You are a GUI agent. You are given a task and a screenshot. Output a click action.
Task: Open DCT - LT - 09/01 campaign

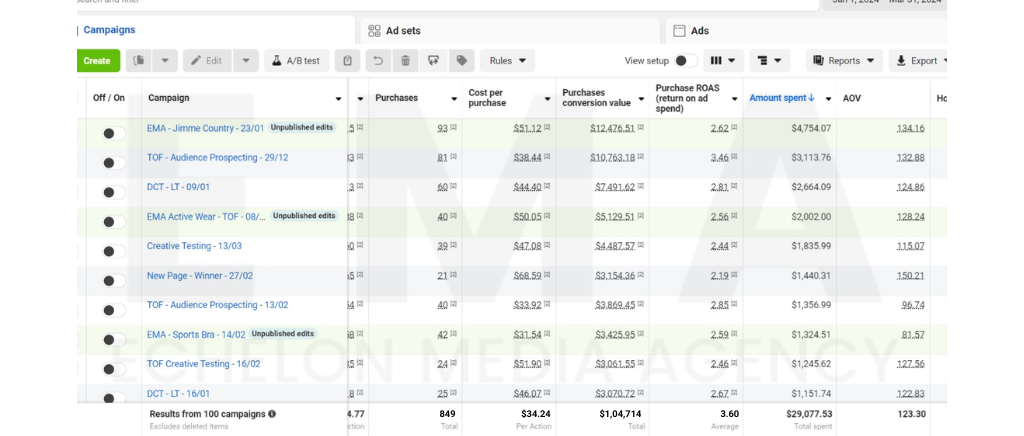pos(178,187)
